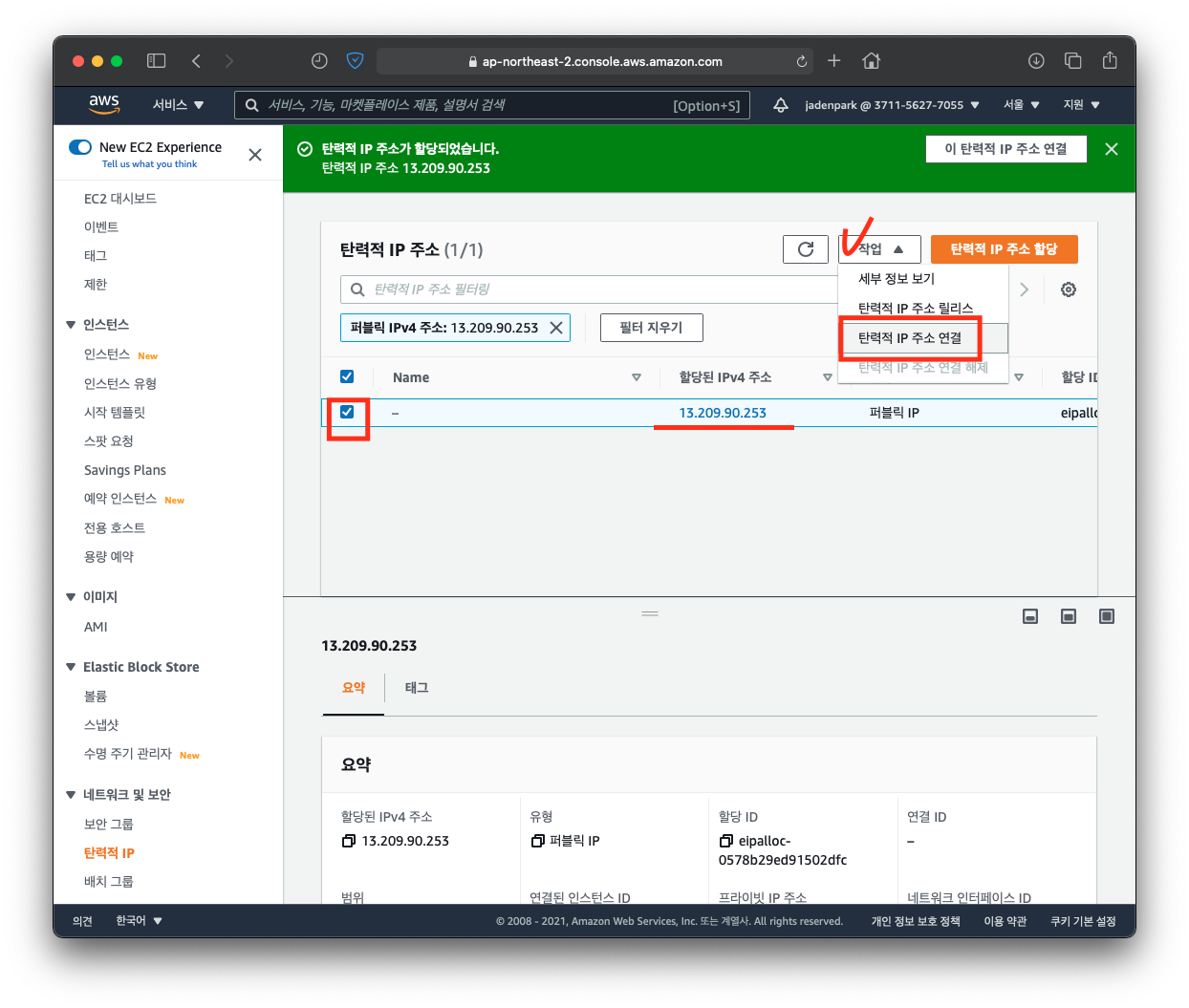1189x1008 pixels.
Task: Click the 의견 feedback link in footer
Action: (82, 921)
